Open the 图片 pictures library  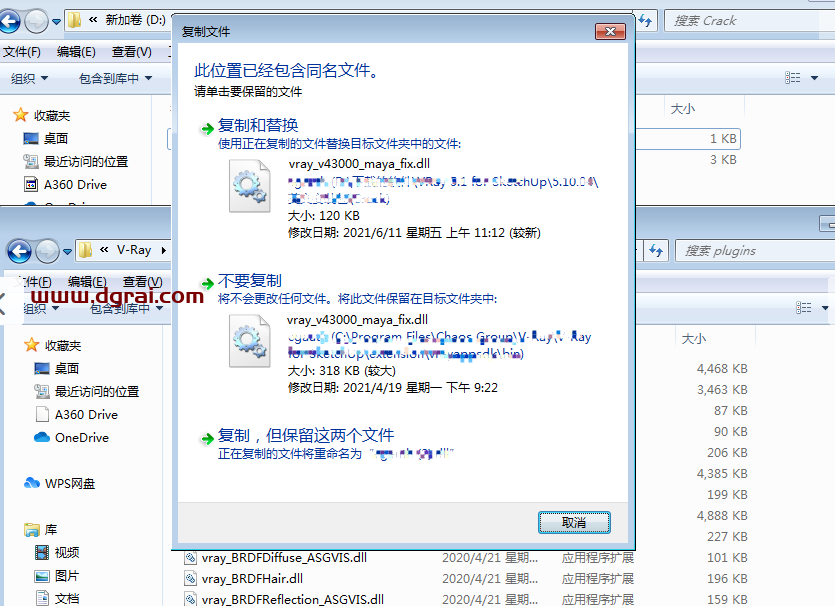(66, 575)
